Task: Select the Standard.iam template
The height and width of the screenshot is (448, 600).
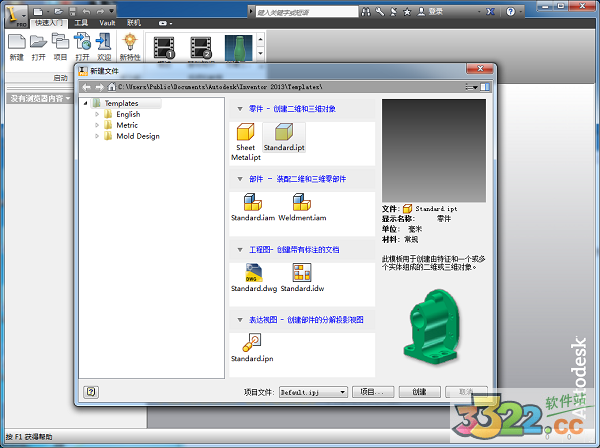Action: (253, 207)
